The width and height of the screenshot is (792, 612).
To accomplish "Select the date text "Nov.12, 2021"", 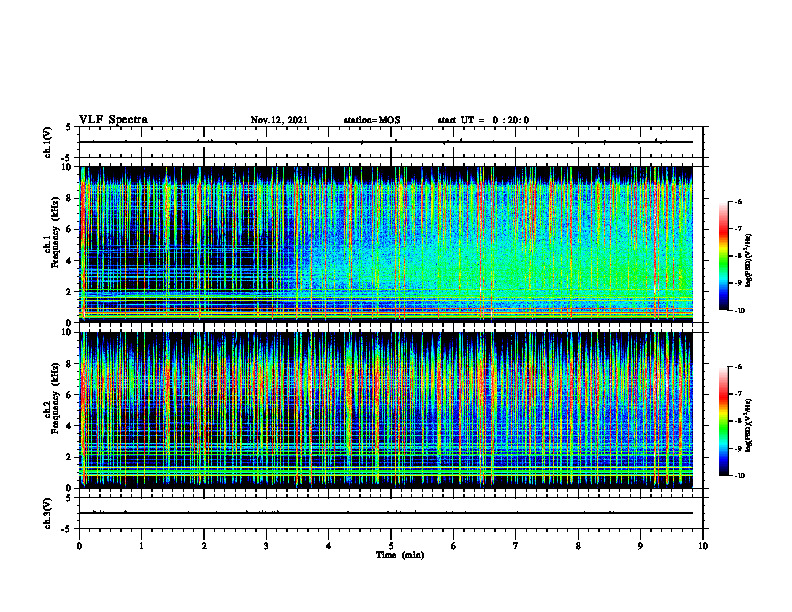I will (279, 120).
